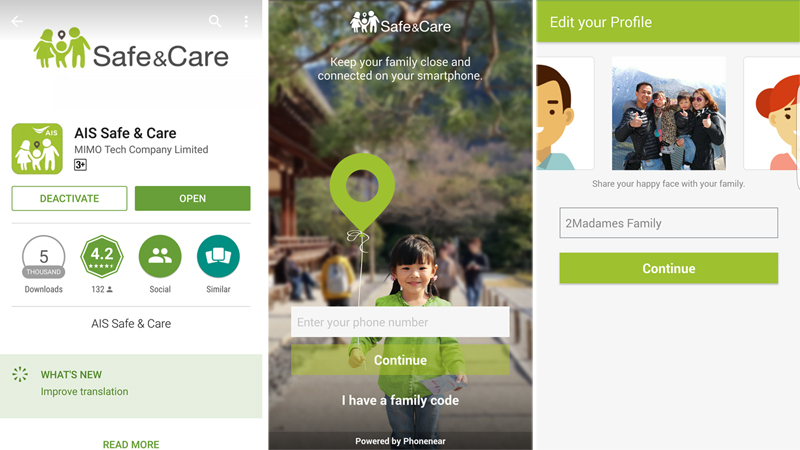The height and width of the screenshot is (450, 800).
Task: Tap the 3+ content rating badge
Action: [80, 165]
